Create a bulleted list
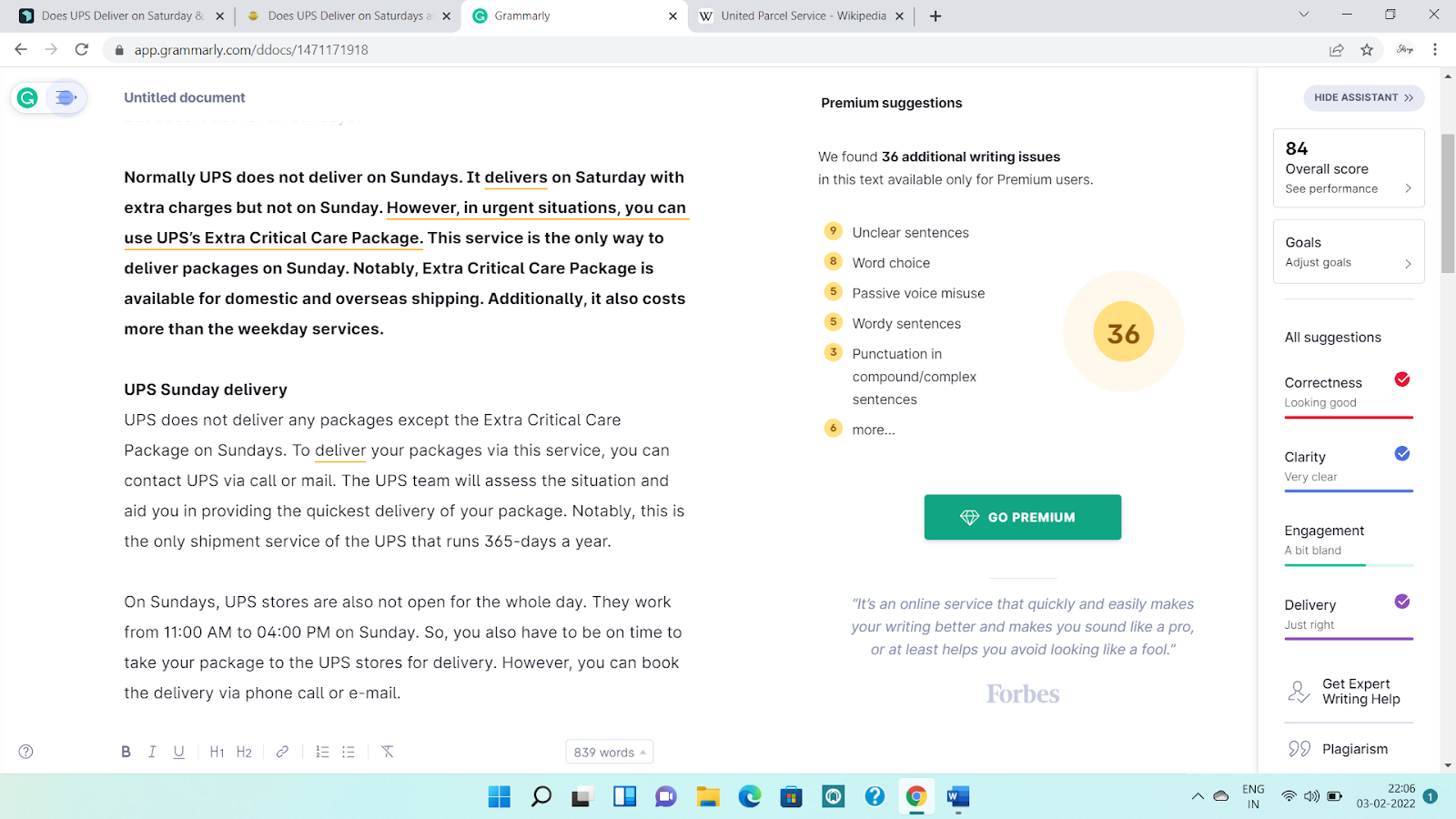 pyautogui.click(x=349, y=752)
